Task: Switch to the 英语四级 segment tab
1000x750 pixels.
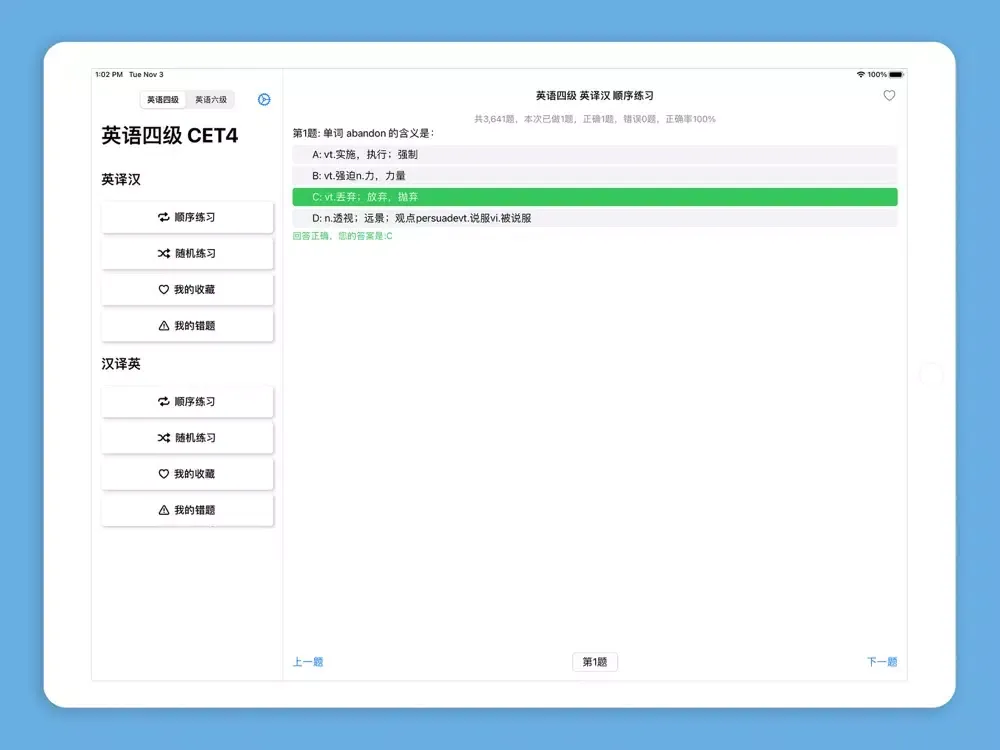Action: [163, 99]
